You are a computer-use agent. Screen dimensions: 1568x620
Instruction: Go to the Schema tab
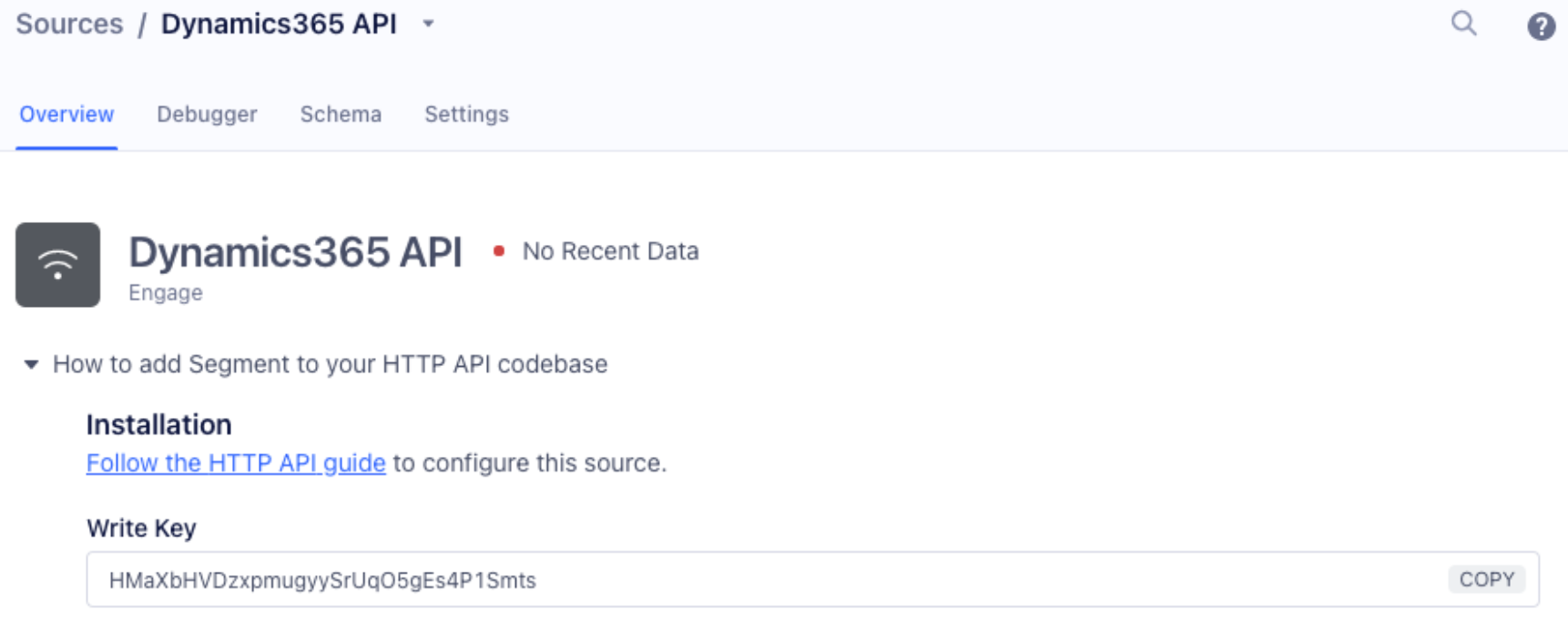coord(341,114)
